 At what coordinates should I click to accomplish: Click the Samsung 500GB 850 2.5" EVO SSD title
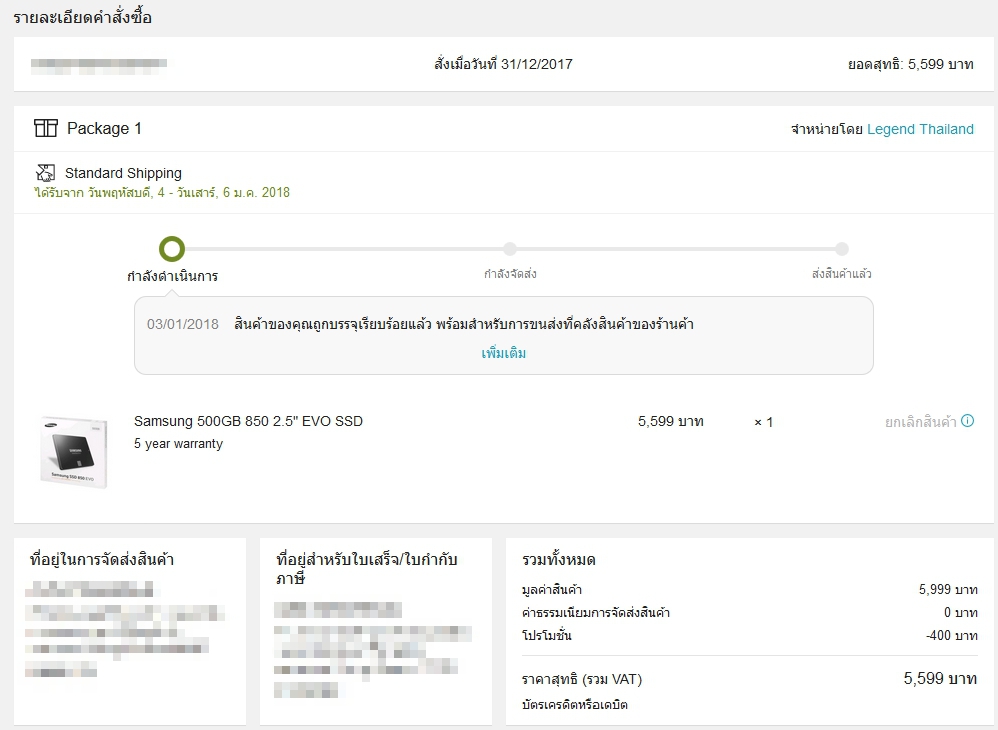[248, 421]
